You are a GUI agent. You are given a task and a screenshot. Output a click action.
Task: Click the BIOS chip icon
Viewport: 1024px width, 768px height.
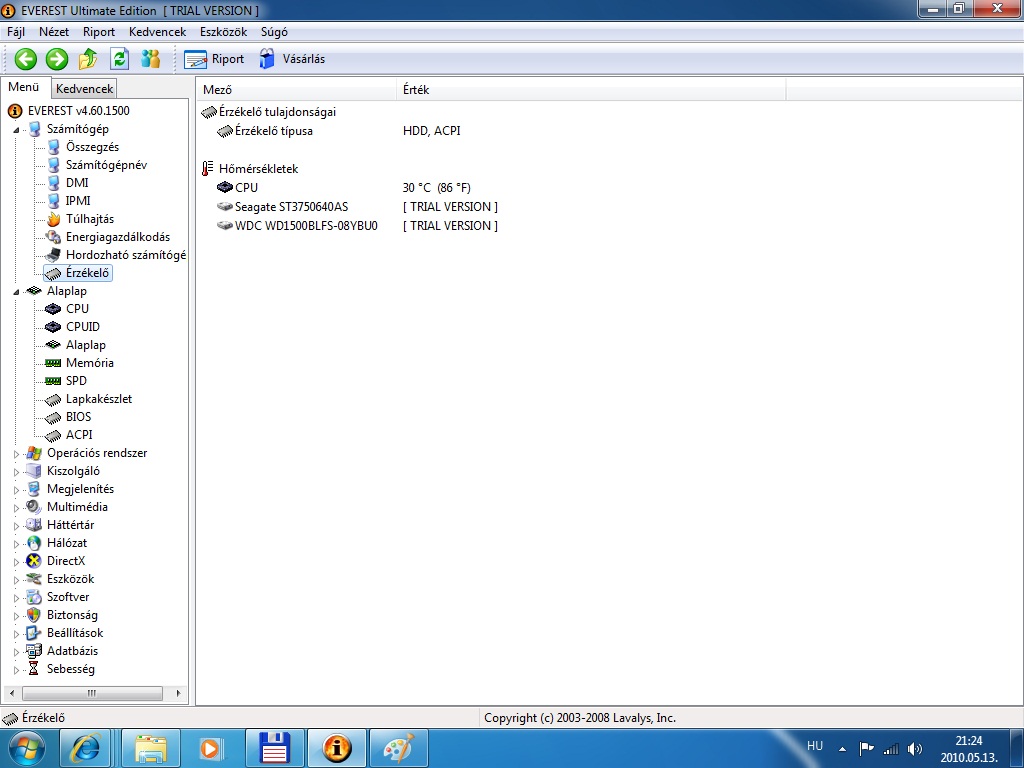coord(54,417)
